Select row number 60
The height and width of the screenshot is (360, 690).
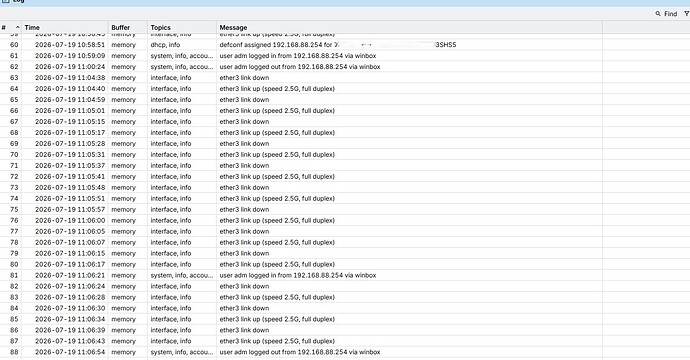tap(14, 44)
